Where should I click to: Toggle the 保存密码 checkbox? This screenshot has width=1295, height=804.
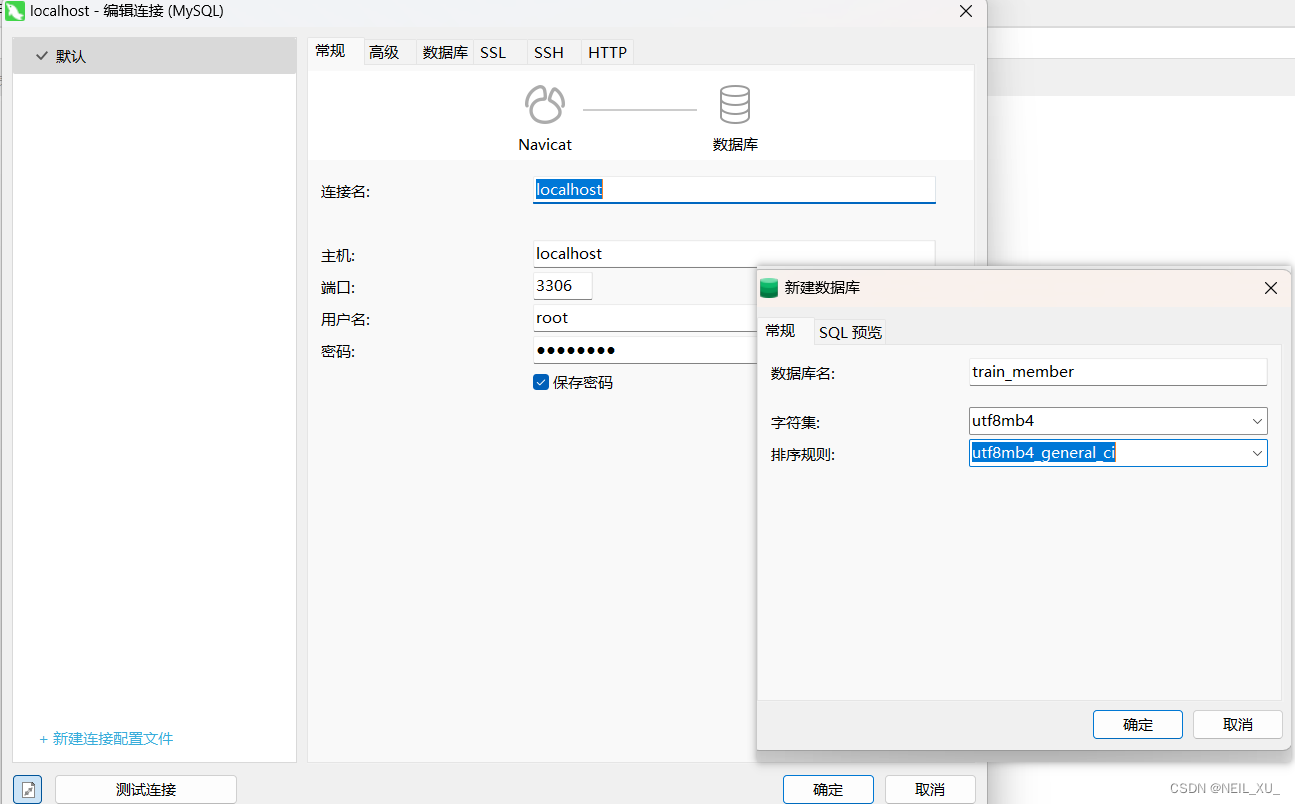pyautogui.click(x=541, y=382)
